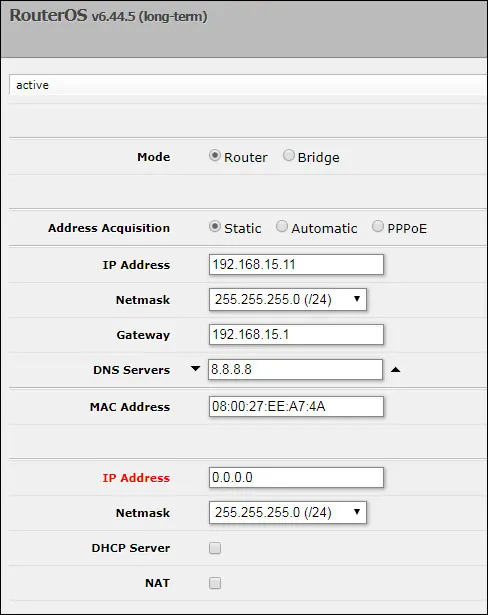
Task: Edit the red IP Address field 0.0.0.0
Action: tap(296, 477)
